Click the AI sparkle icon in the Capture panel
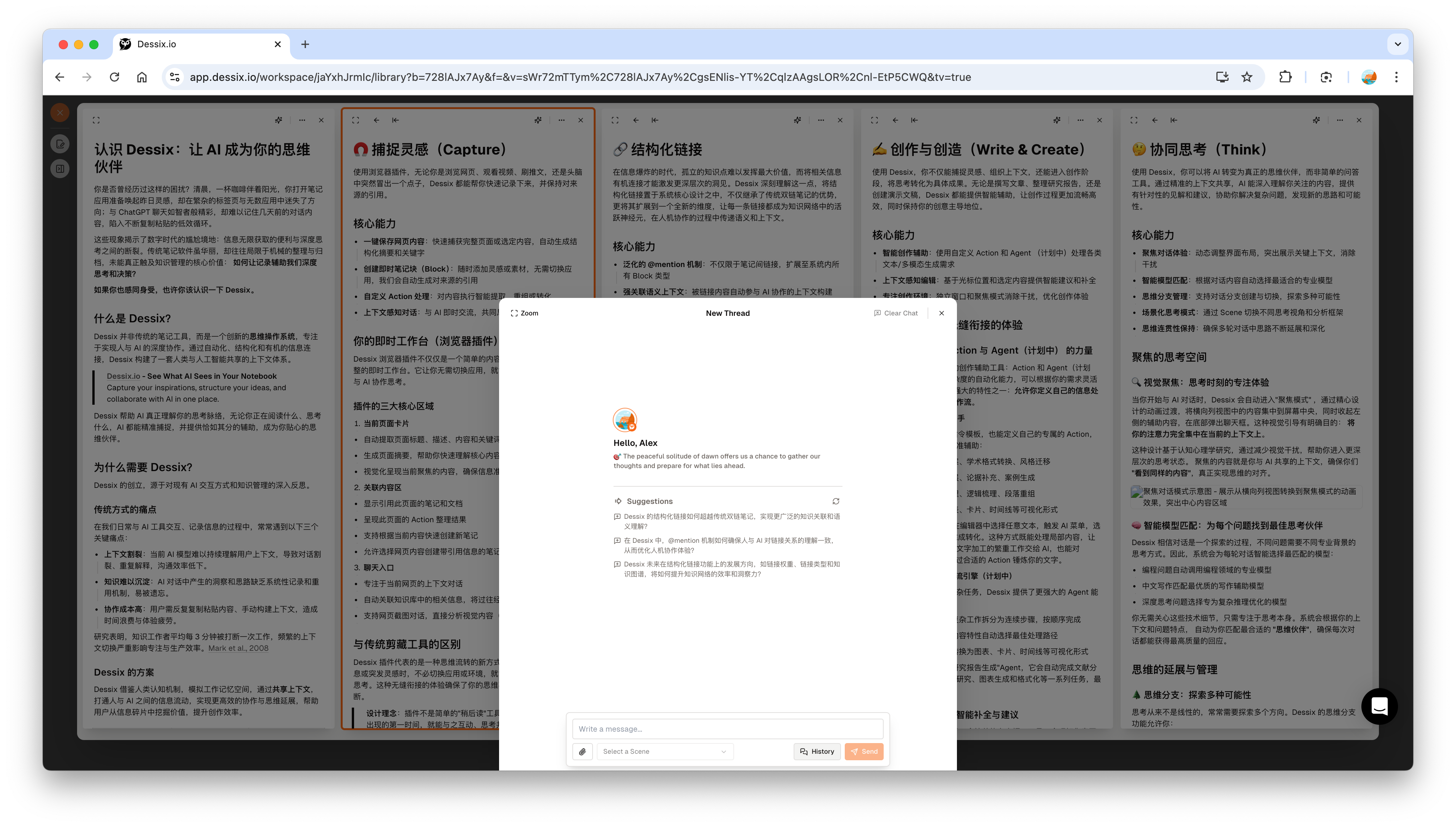The image size is (1456, 827). (537, 120)
